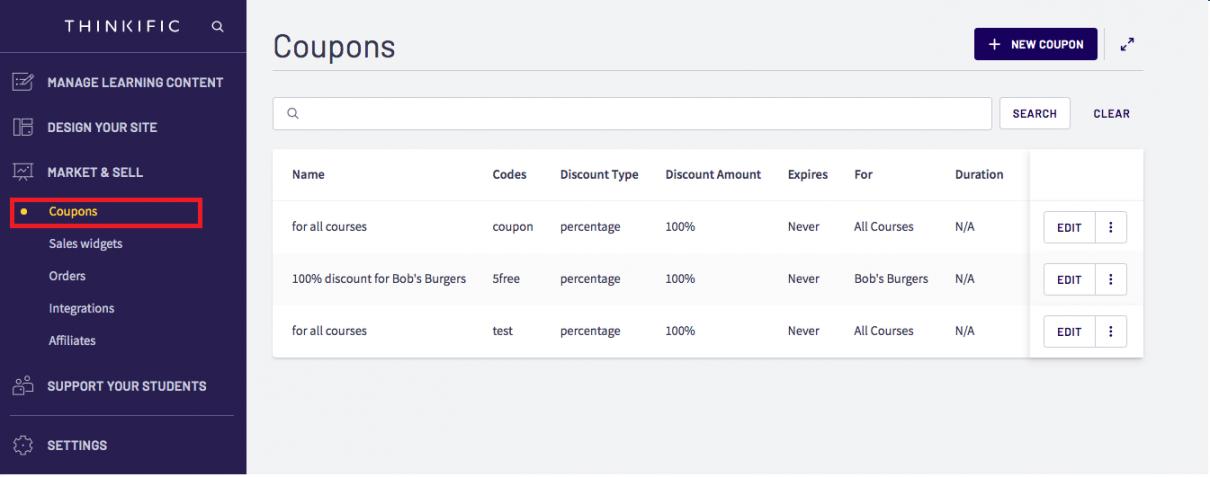1210x477 pixels.
Task: Click the Design Your Site layout icon
Action: click(21, 127)
